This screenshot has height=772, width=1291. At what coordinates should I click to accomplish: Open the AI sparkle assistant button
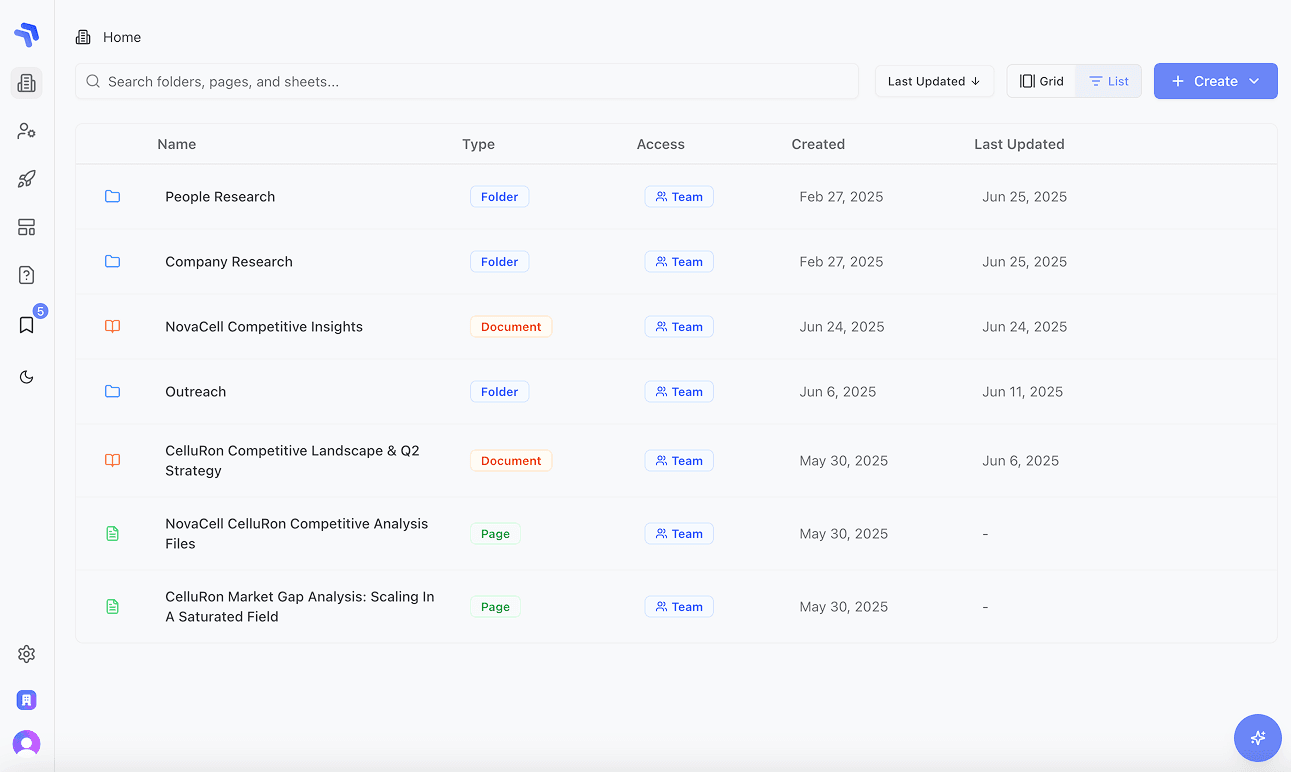point(1258,738)
